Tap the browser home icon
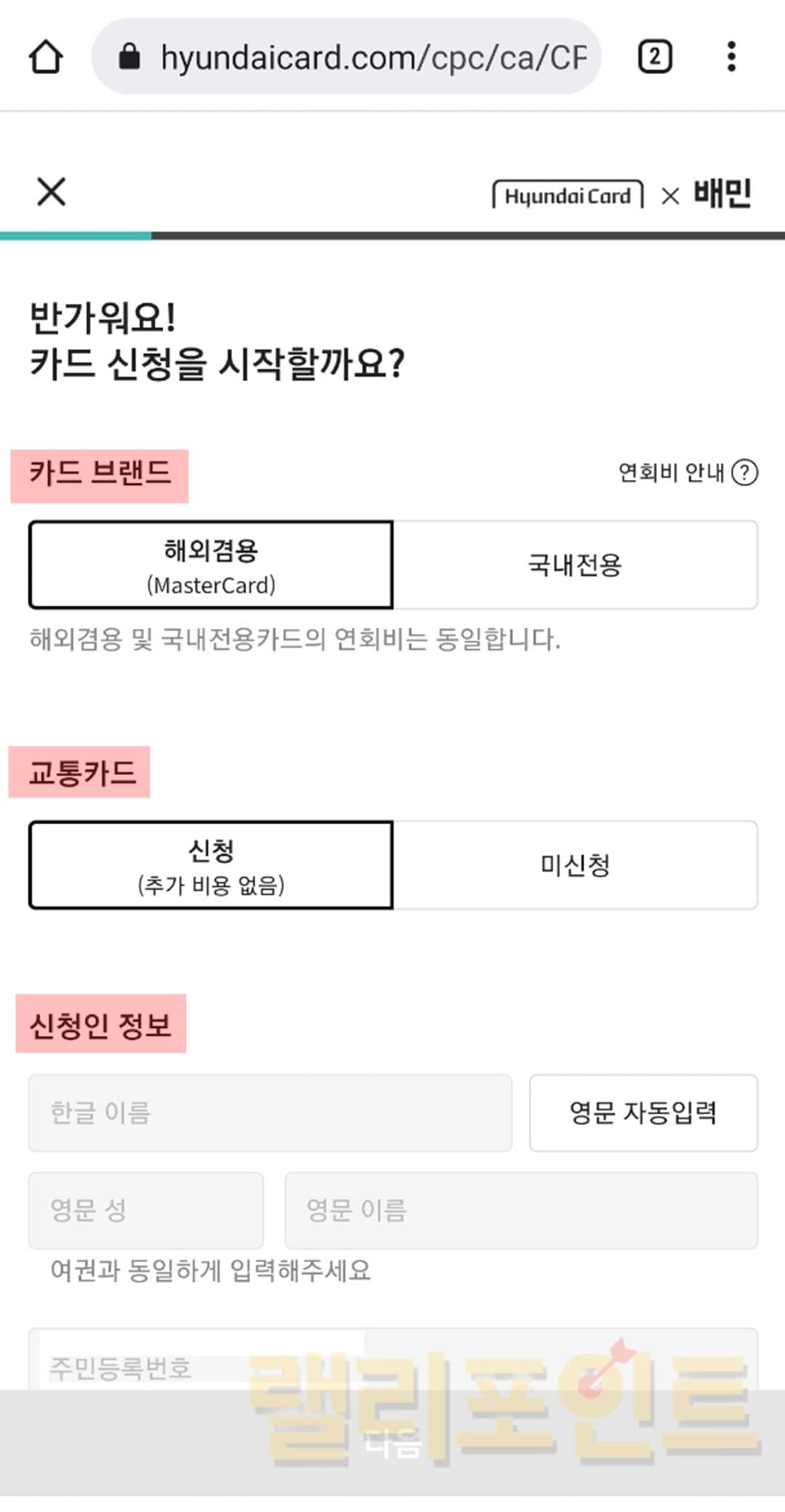 pos(46,57)
